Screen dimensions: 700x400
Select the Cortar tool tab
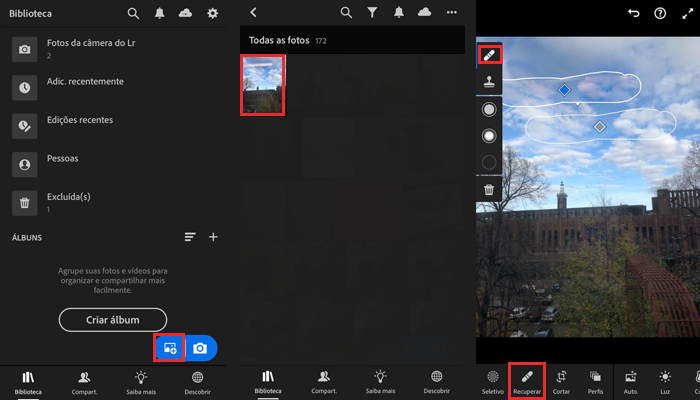[x=561, y=380]
